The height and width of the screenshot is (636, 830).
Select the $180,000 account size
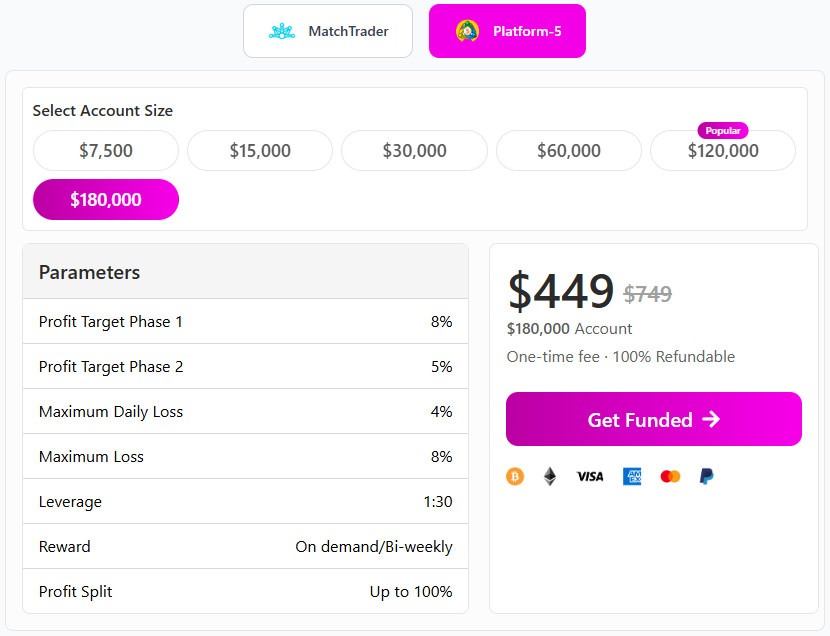coord(106,200)
